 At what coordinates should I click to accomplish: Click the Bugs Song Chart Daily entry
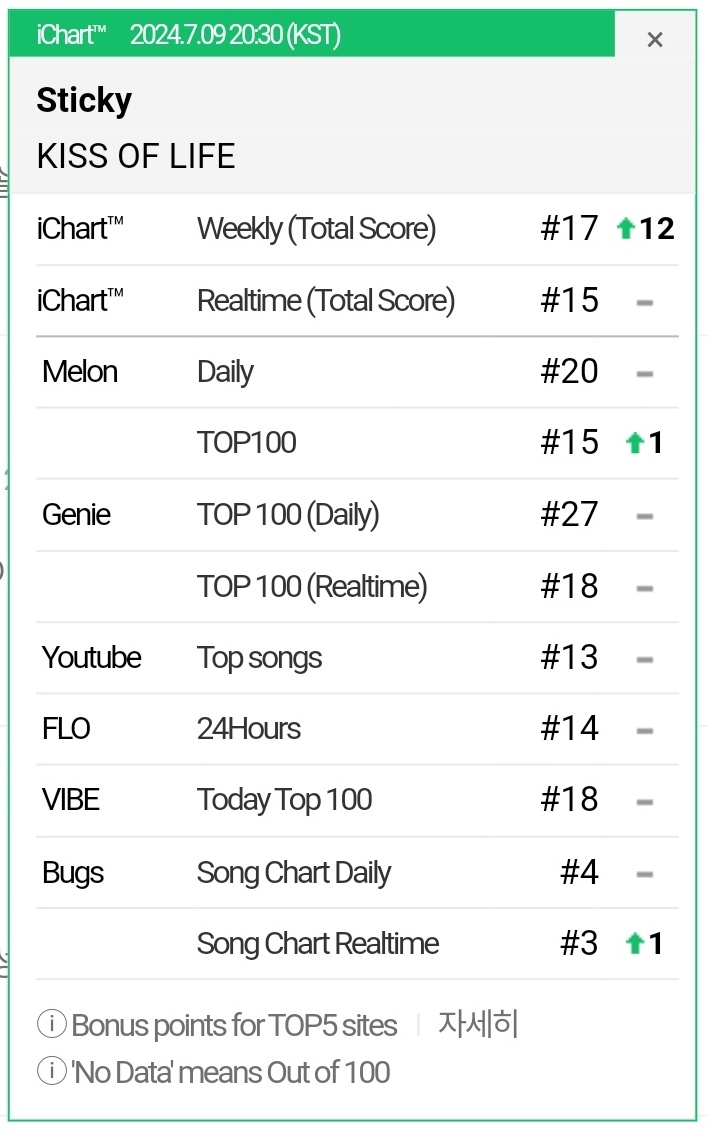coord(294,873)
